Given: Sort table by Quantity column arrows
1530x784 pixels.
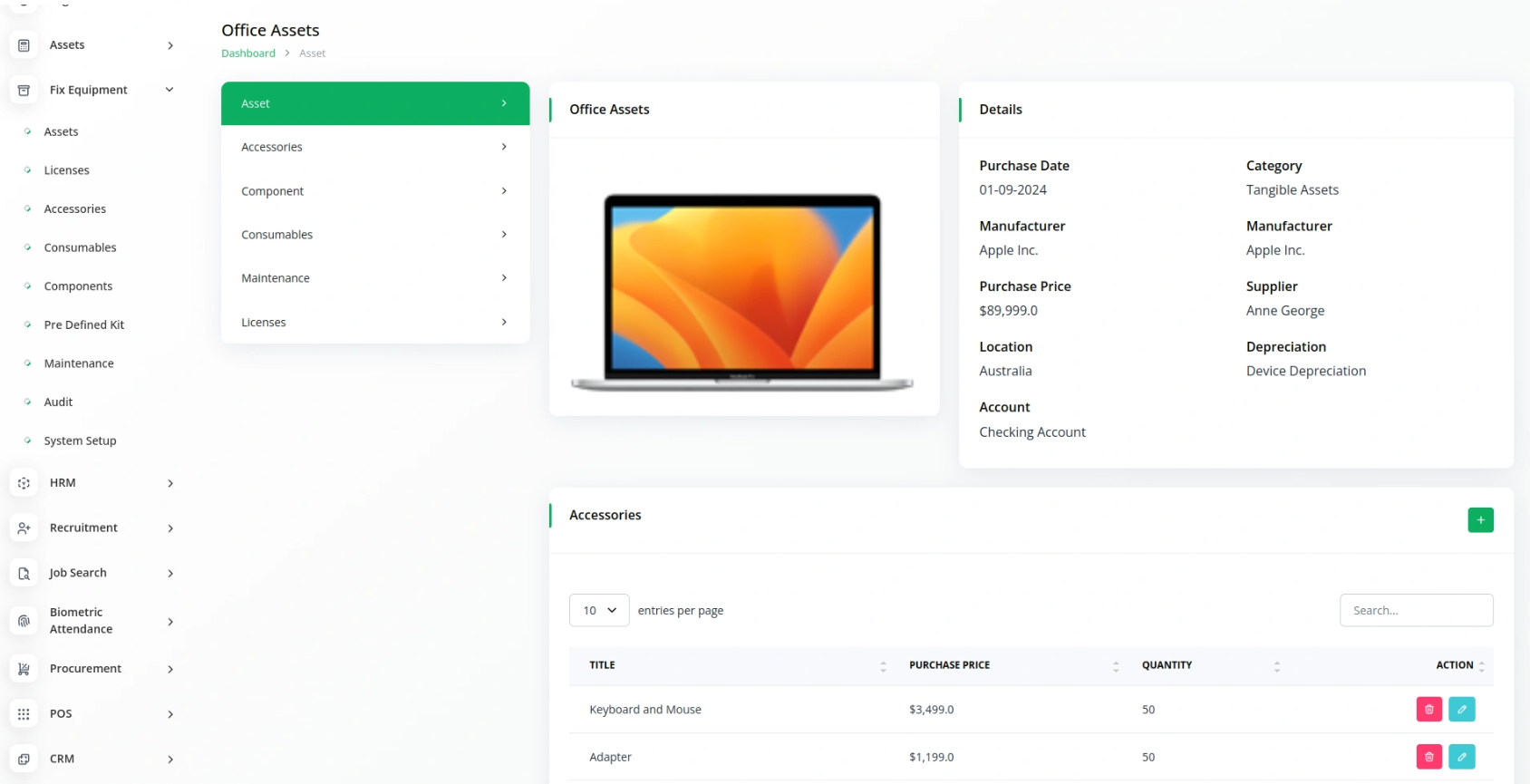Looking at the screenshot, I should pos(1276,666).
